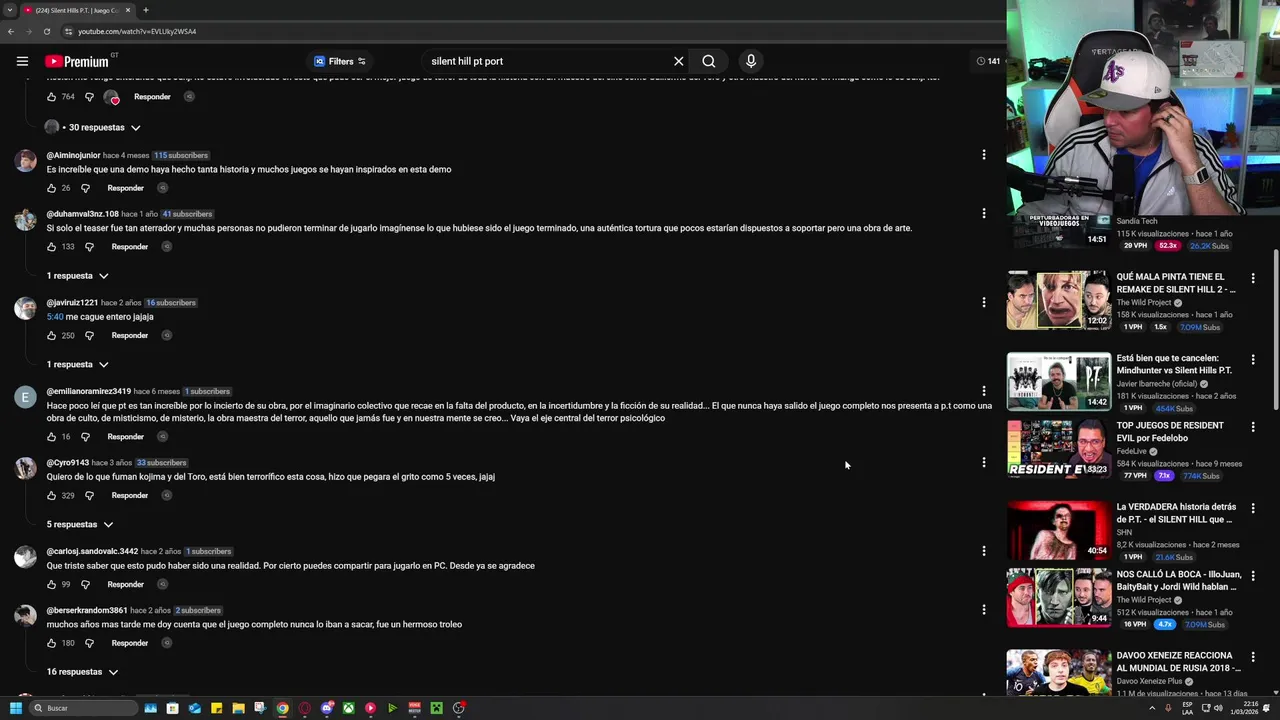The height and width of the screenshot is (720, 1280).
Task: Open the YouTube hamburger guide menu
Action: point(22,61)
